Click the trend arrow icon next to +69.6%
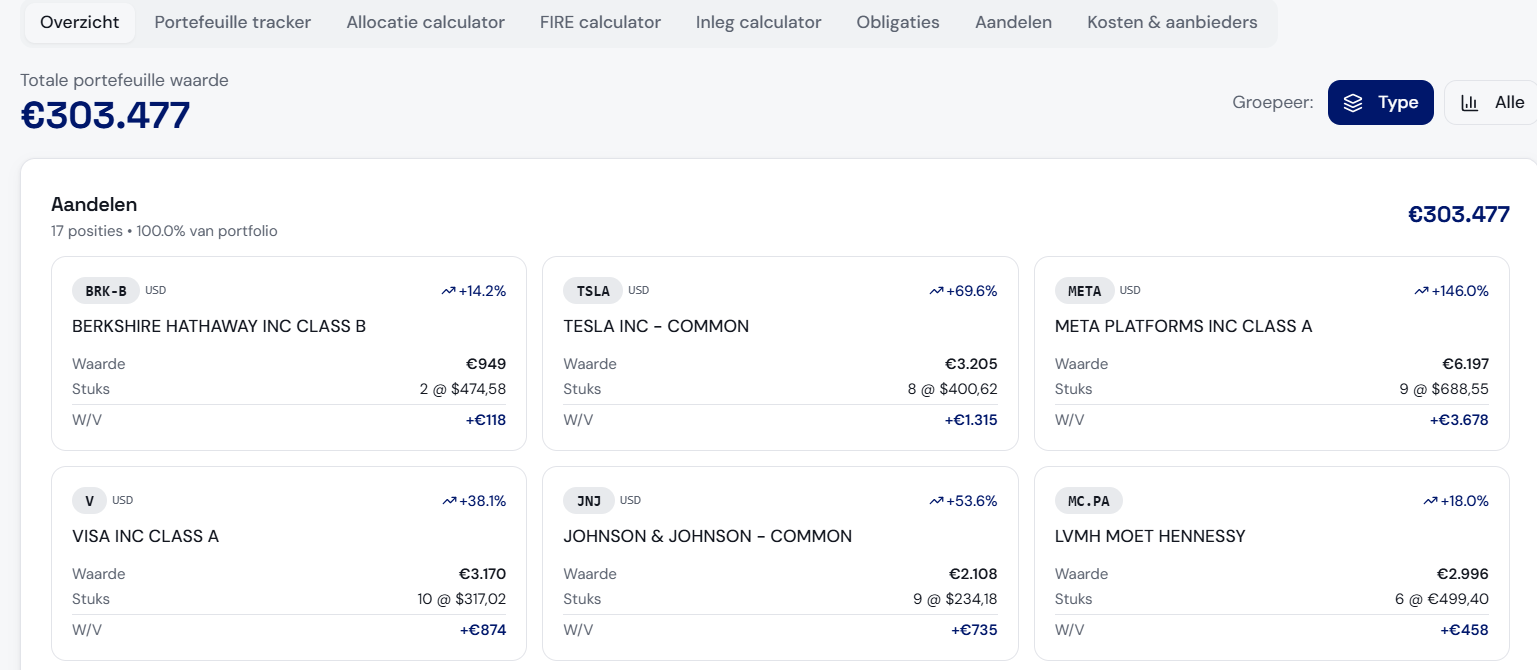The image size is (1537, 670). [x=936, y=291]
